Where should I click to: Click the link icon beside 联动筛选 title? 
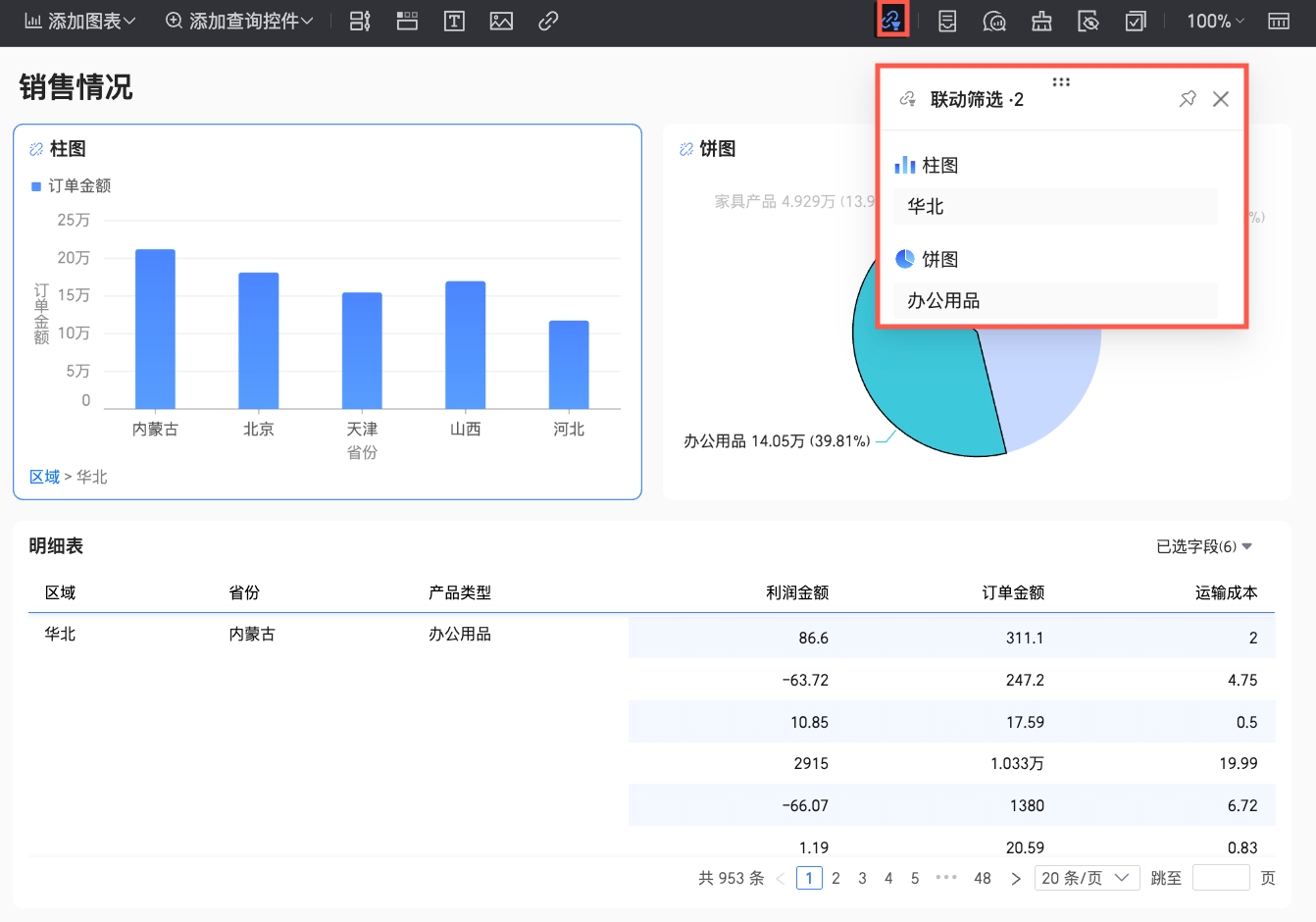pos(908,99)
